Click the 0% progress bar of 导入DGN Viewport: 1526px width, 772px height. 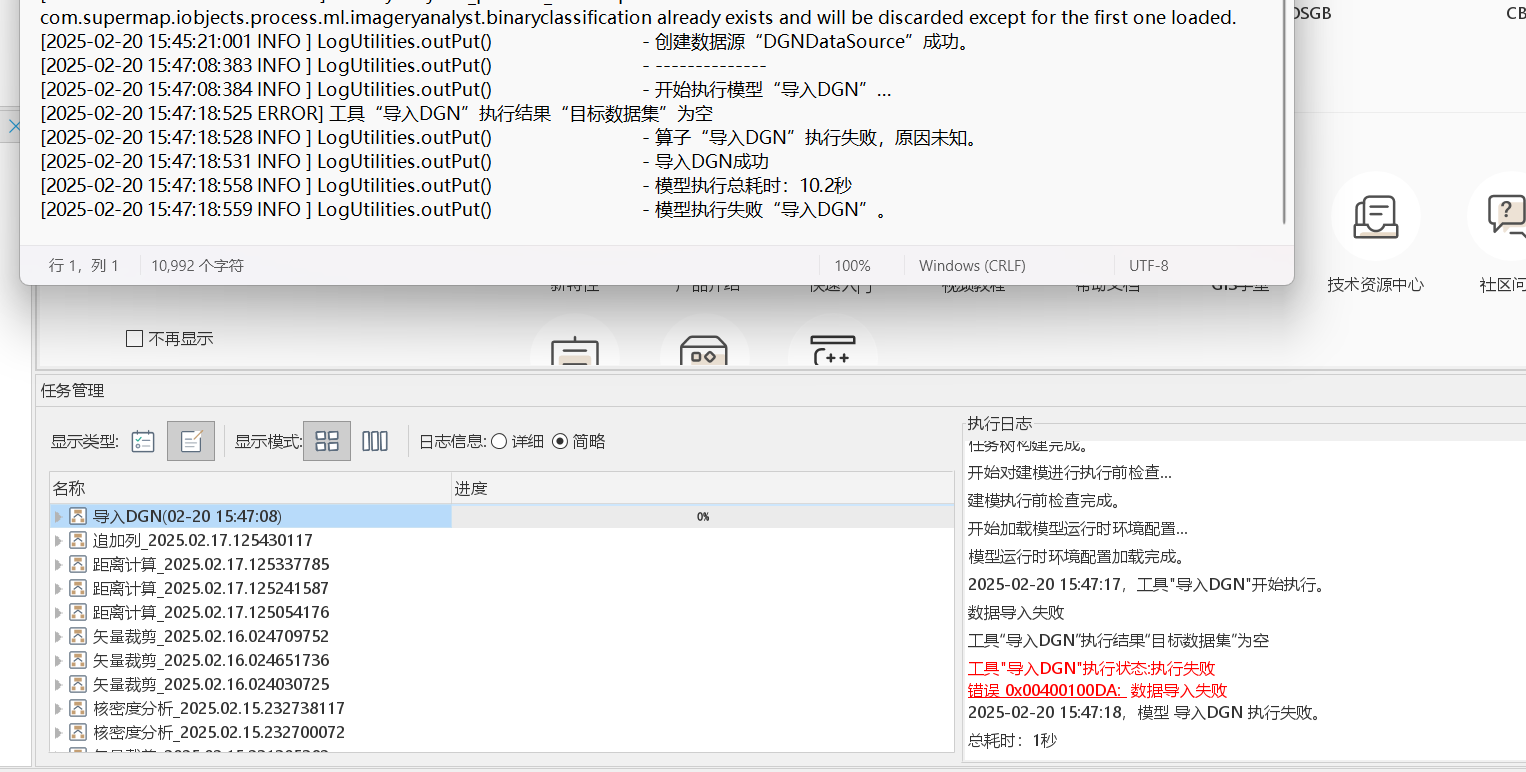[x=703, y=515]
